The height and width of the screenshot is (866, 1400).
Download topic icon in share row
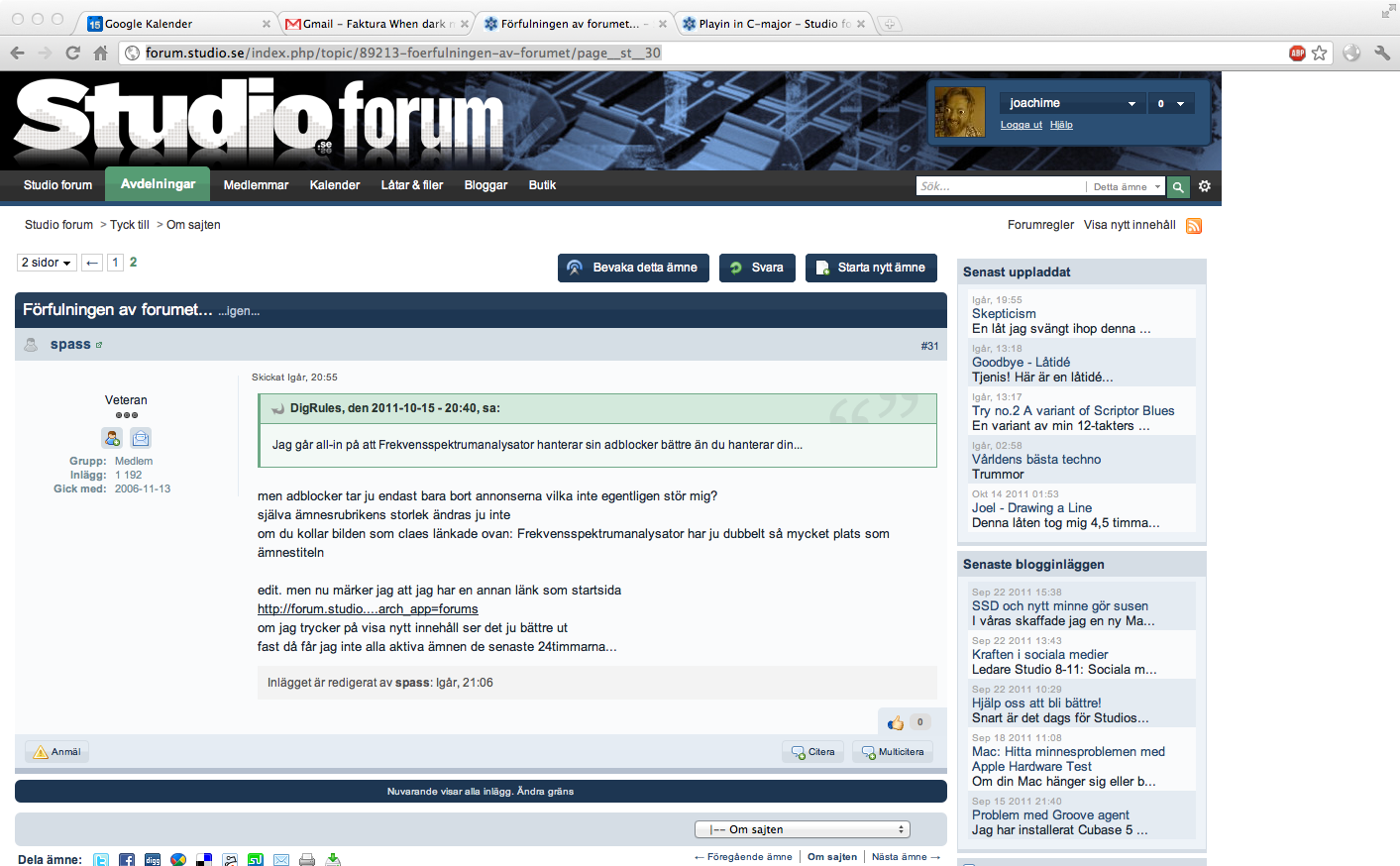coord(333,859)
